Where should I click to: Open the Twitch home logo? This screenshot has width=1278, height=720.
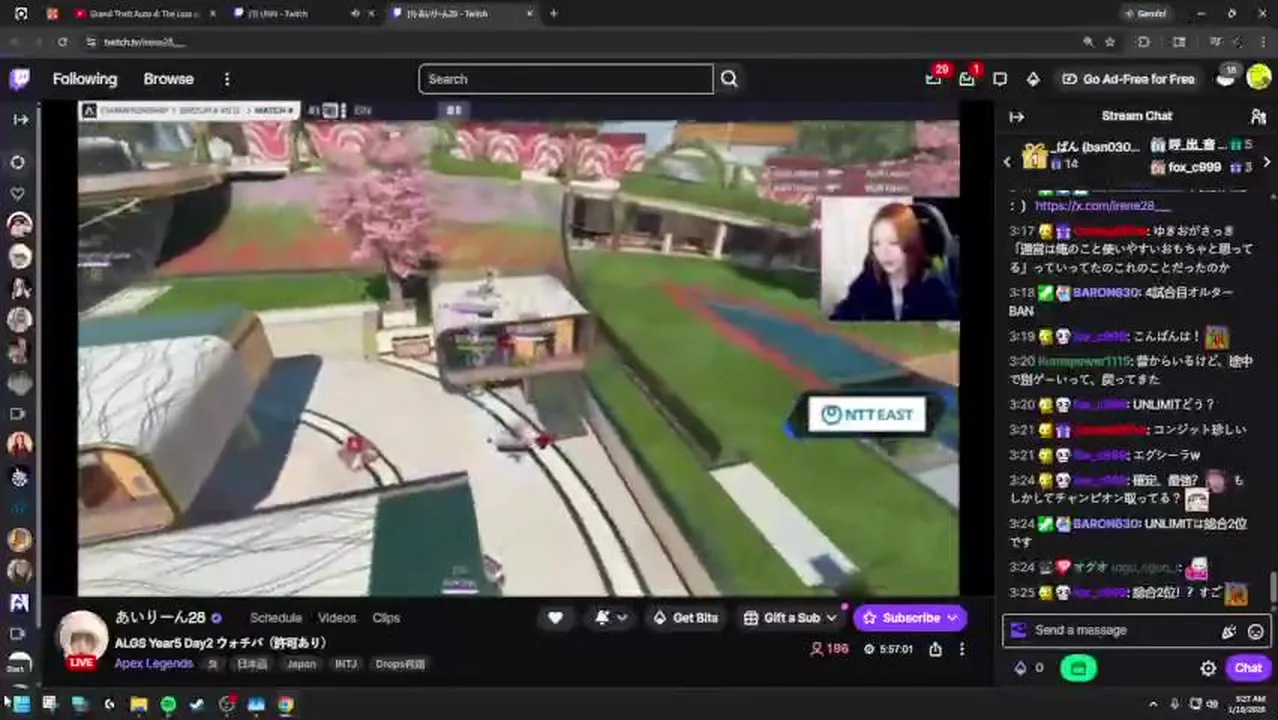click(19, 79)
